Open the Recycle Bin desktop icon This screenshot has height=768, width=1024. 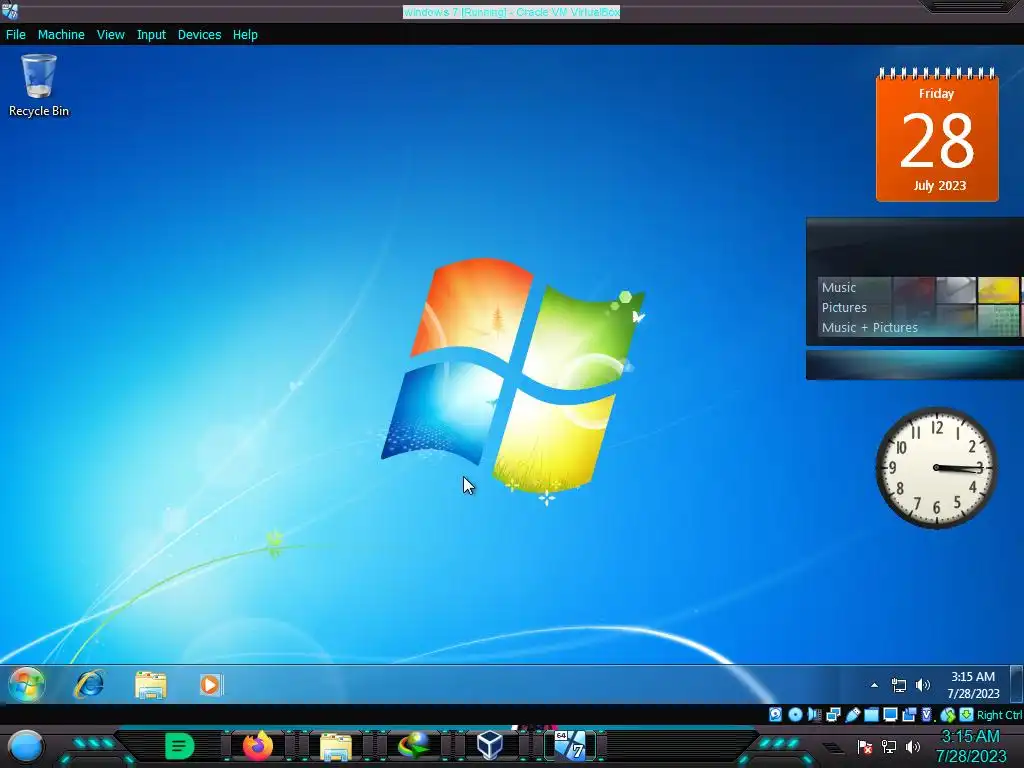point(39,86)
